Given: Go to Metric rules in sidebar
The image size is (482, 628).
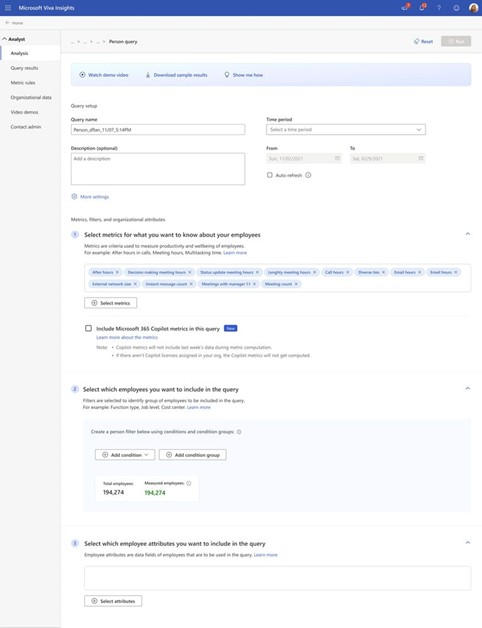Looking at the screenshot, I should pos(23,83).
